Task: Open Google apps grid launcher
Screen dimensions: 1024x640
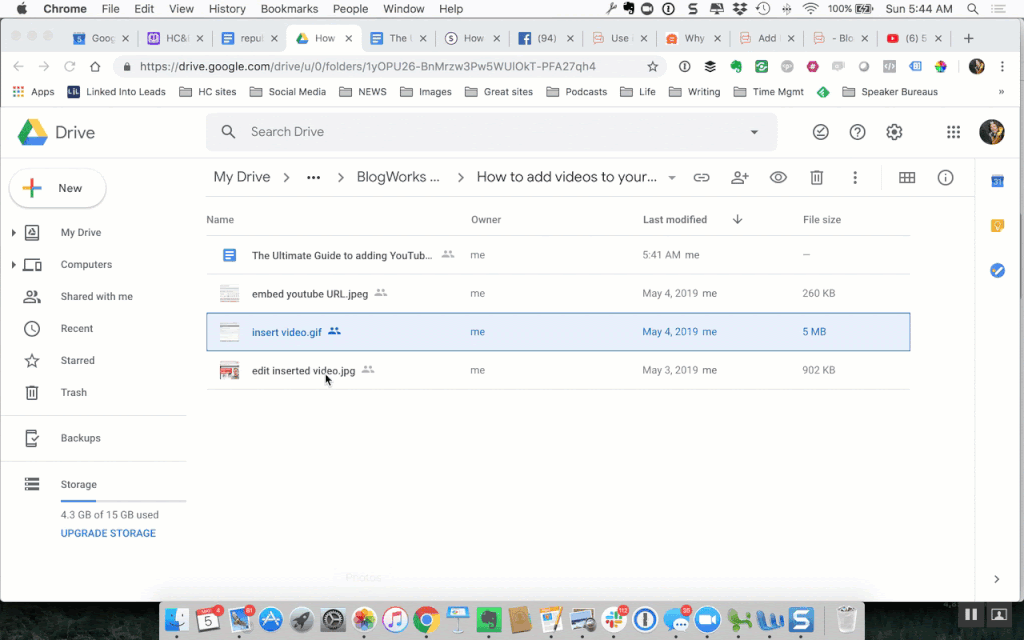Action: (953, 132)
